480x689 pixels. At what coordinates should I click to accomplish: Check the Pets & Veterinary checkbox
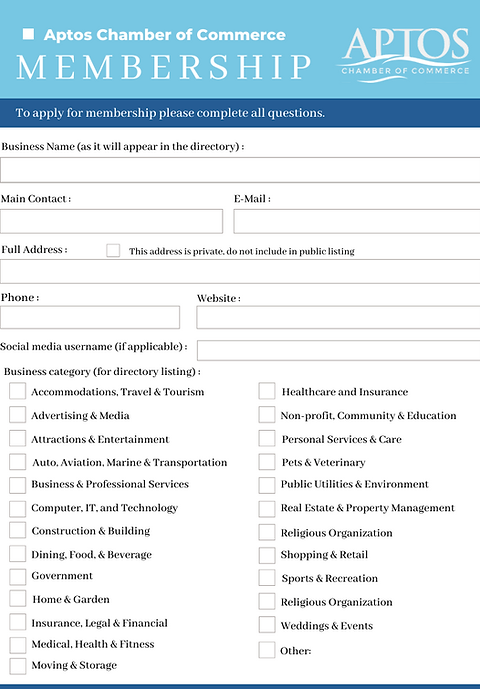point(267,462)
